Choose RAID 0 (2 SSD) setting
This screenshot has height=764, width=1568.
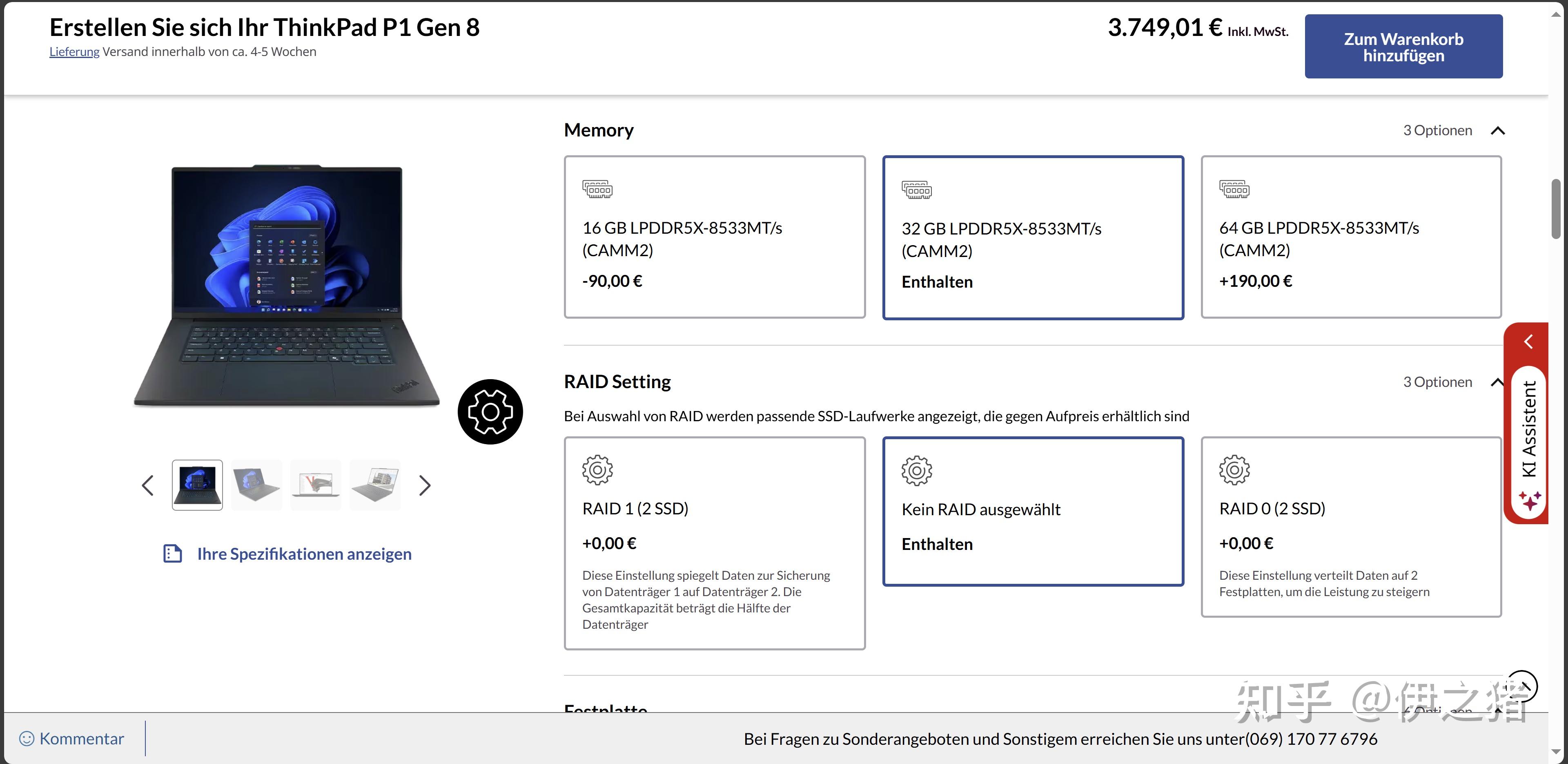pyautogui.click(x=1351, y=526)
